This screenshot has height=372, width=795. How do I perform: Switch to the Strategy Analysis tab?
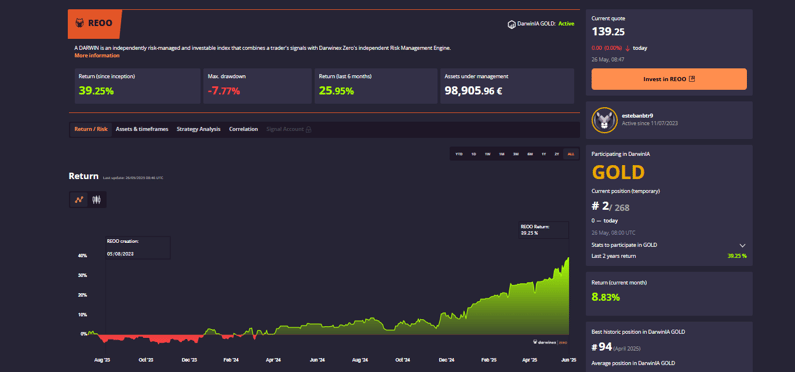coord(198,129)
